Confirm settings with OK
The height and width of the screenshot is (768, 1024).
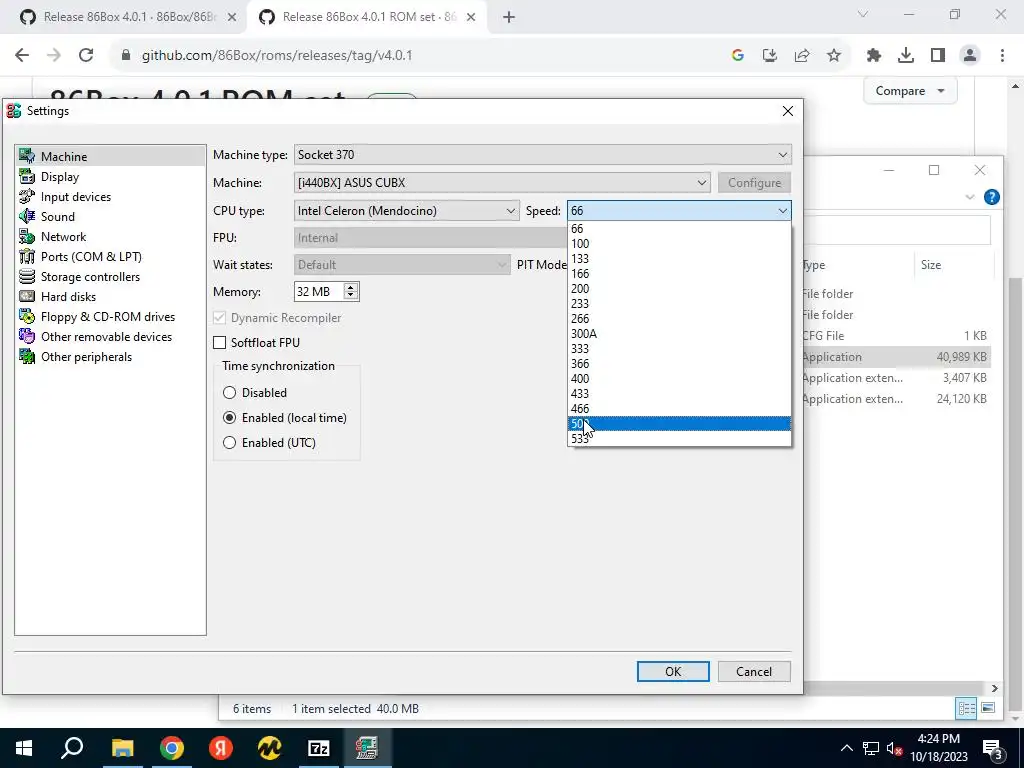tap(673, 671)
